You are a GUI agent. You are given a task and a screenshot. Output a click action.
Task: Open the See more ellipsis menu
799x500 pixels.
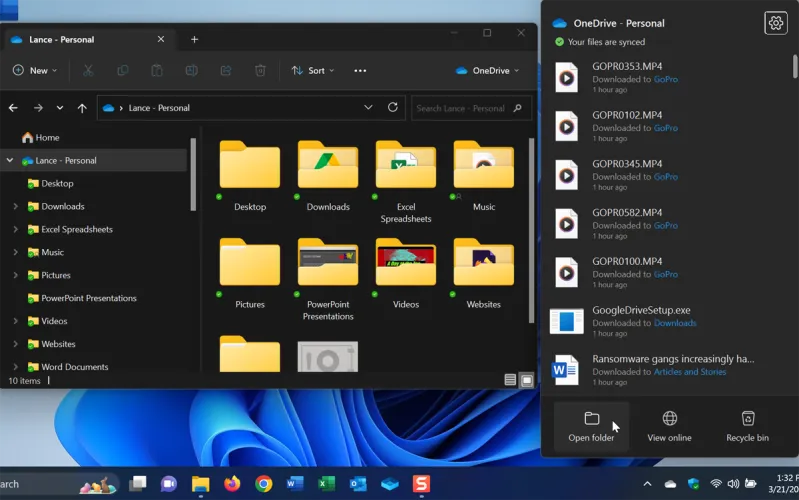pyautogui.click(x=360, y=71)
